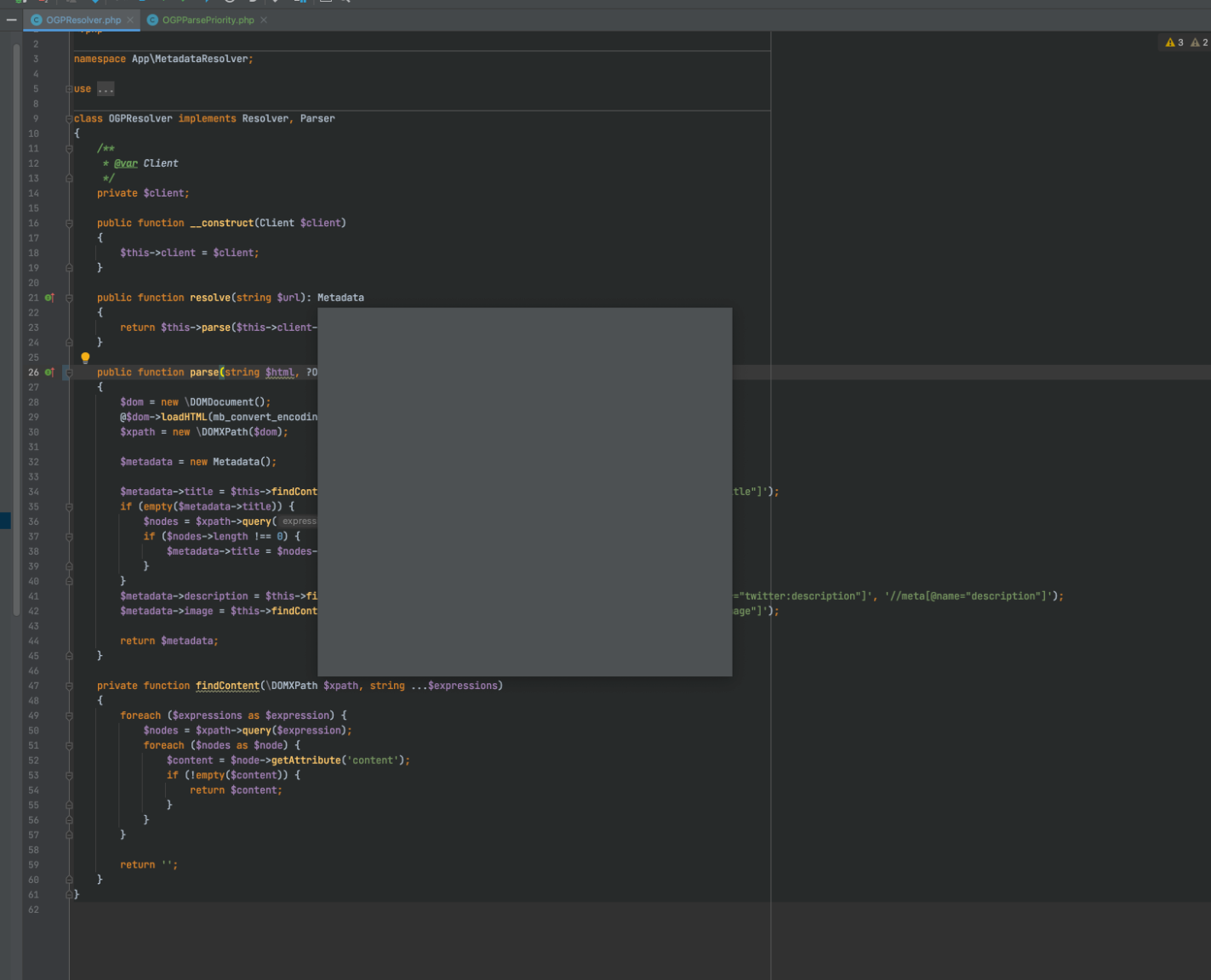
Task: Click line number 47 in the gutter
Action: pos(34,686)
